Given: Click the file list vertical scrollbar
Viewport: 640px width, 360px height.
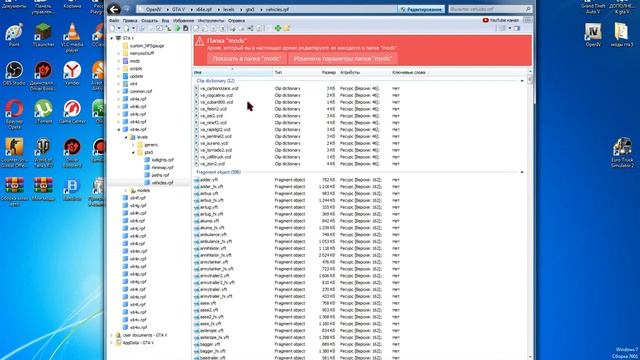Looking at the screenshot, I should click(x=530, y=214).
